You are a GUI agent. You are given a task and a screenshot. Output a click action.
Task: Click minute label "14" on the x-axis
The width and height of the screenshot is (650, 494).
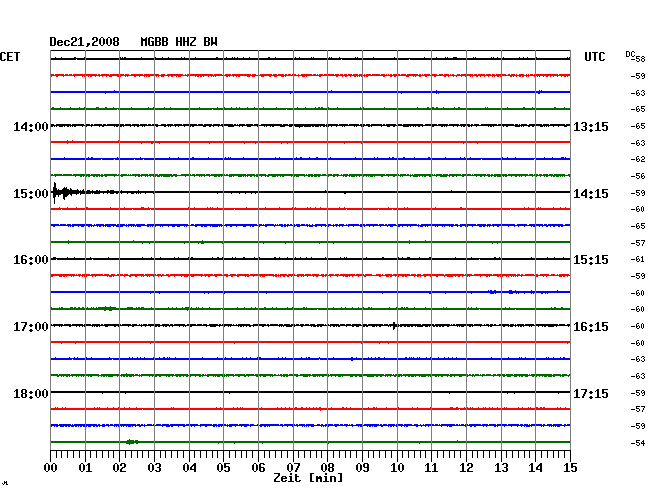tap(535, 468)
